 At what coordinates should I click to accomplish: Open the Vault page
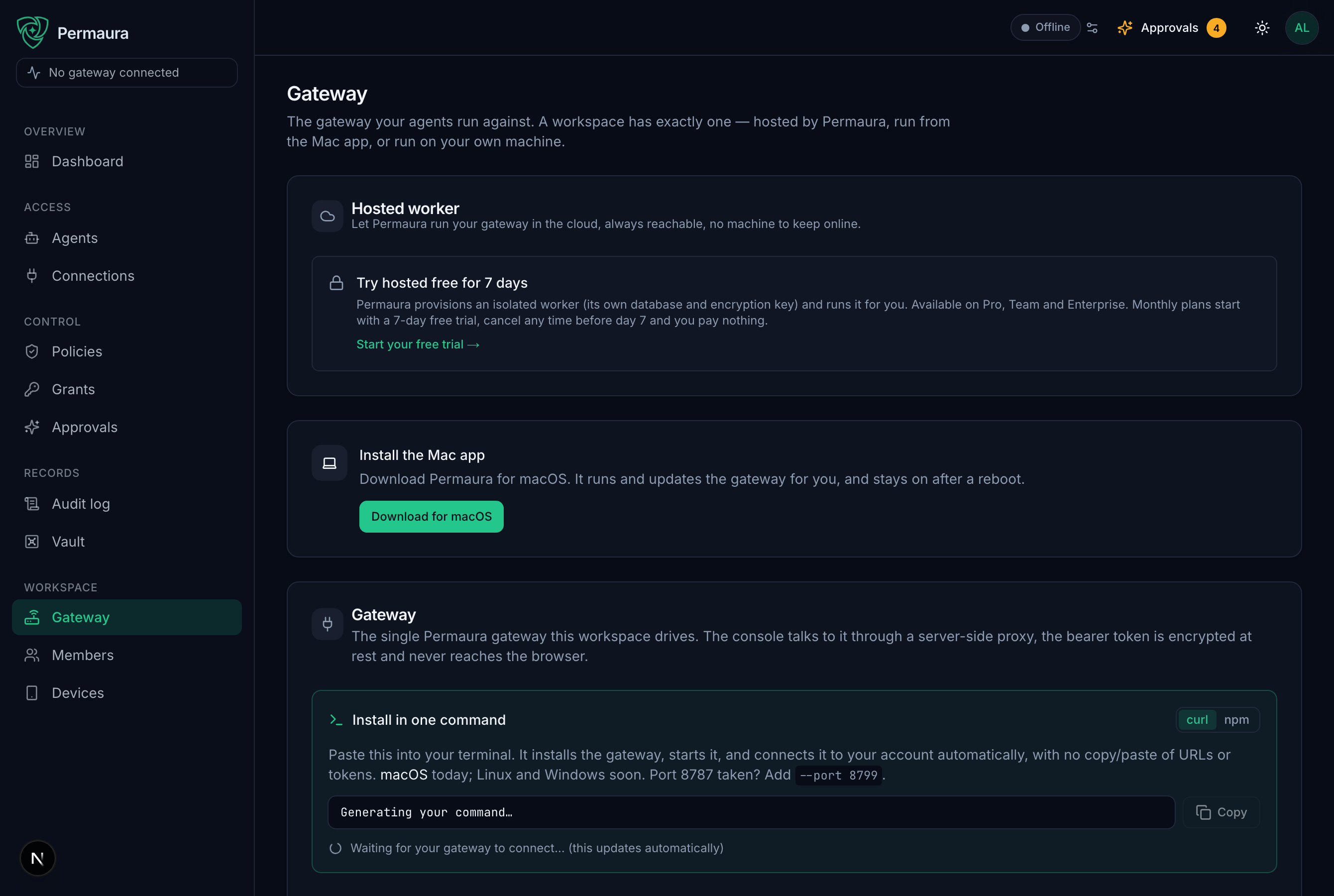coord(127,541)
